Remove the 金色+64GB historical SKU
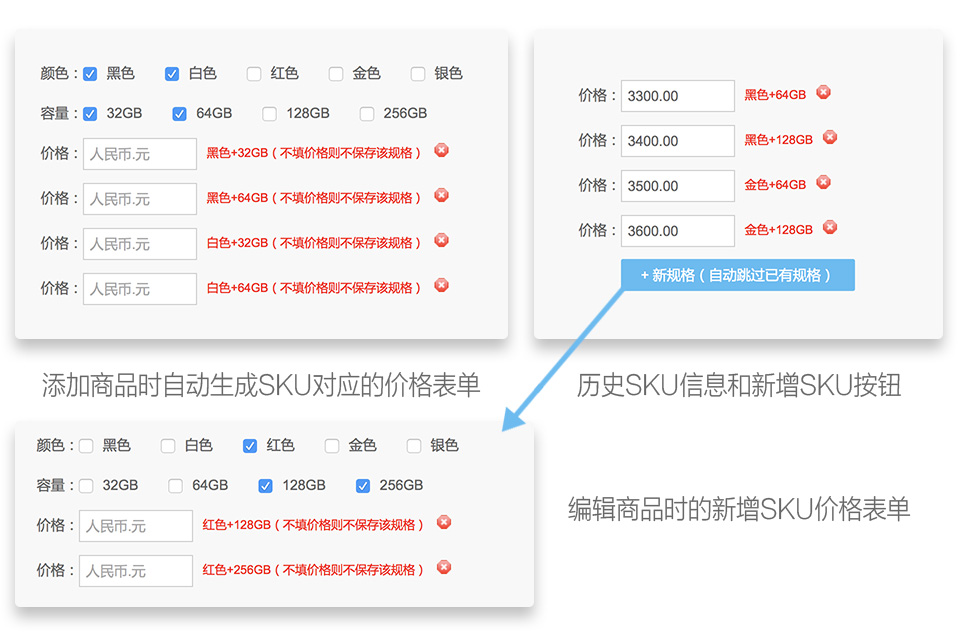This screenshot has width=960, height=640. click(823, 182)
